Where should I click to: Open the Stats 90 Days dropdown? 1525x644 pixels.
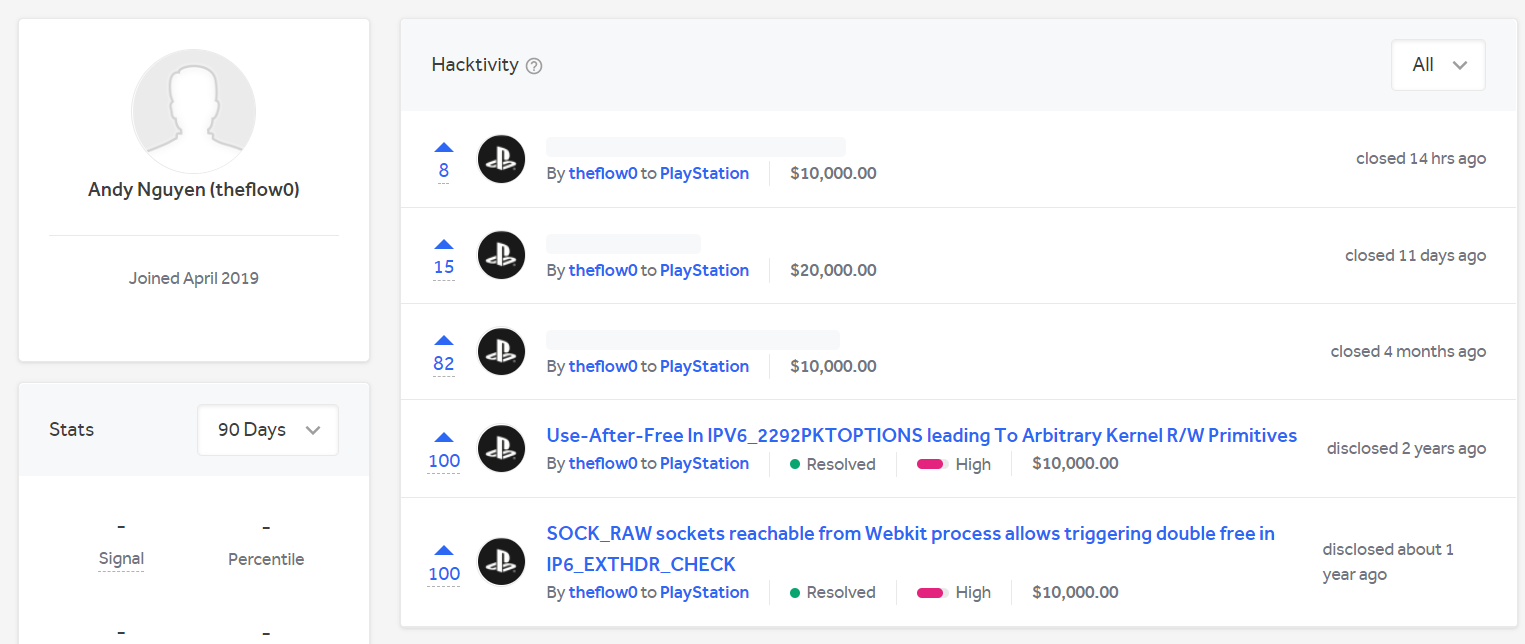(267, 430)
